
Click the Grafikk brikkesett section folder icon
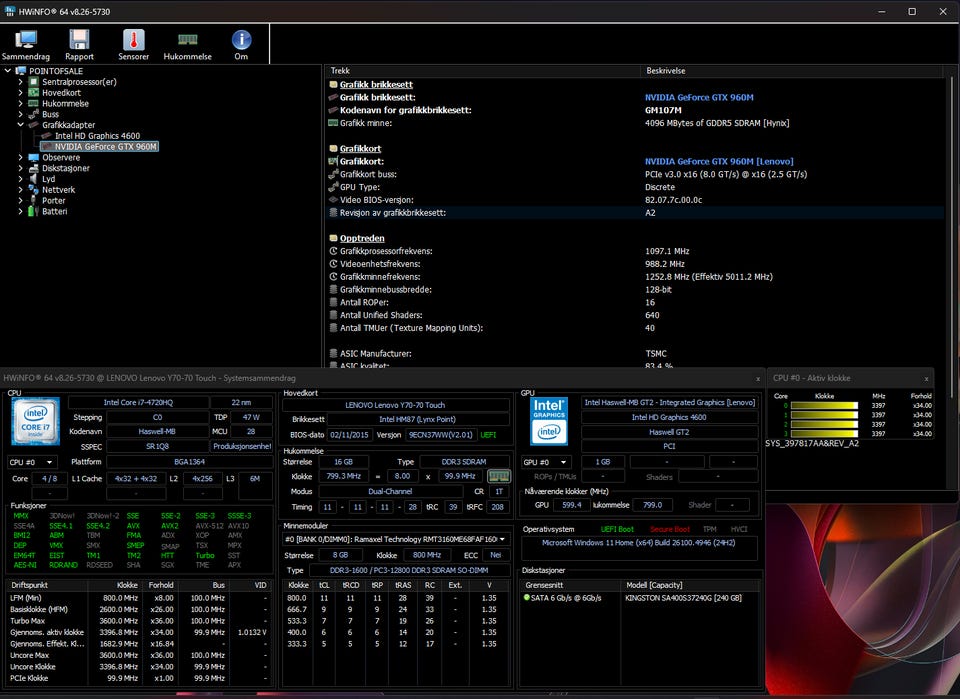click(334, 84)
